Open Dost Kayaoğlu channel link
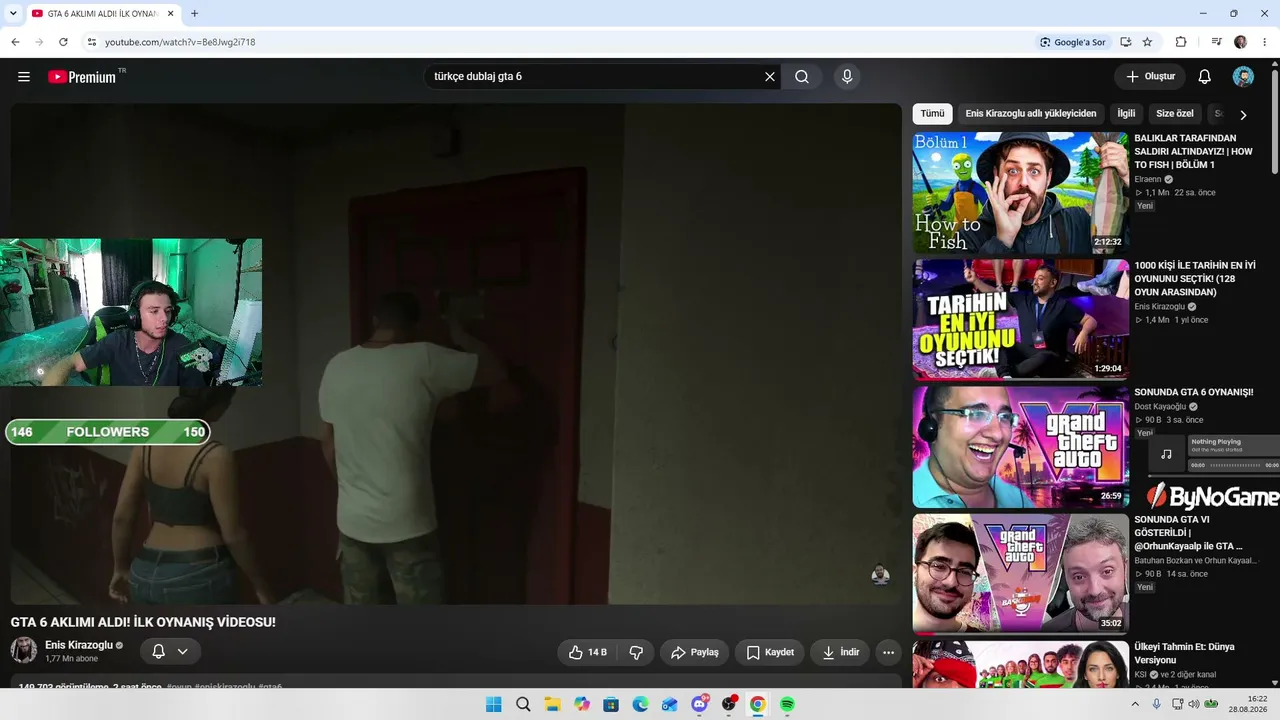 (1160, 407)
